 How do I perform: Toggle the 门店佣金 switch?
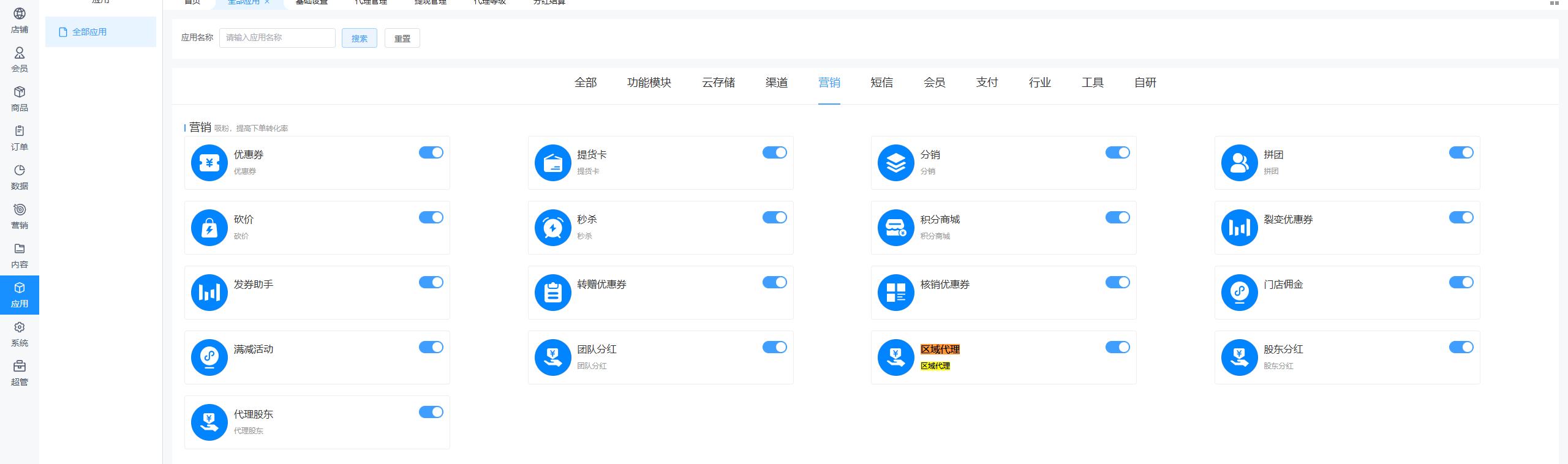(1461, 282)
